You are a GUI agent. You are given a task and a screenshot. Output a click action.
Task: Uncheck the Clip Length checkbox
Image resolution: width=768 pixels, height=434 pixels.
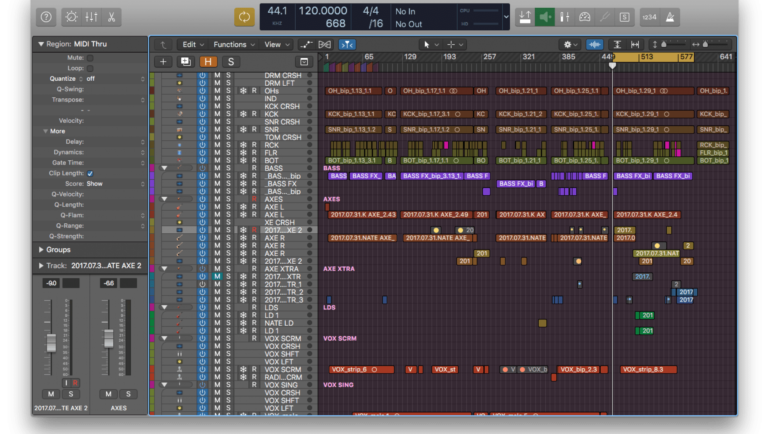point(90,173)
